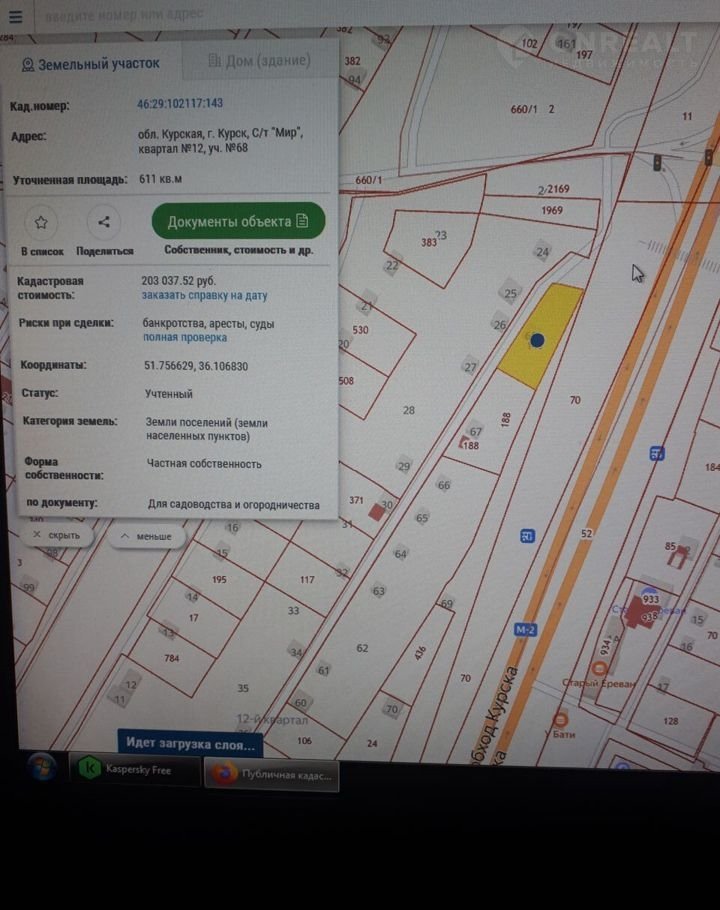Screen dimensions: 720x910
Task: Open Kaspersky Free from the taskbar
Action: point(134,770)
